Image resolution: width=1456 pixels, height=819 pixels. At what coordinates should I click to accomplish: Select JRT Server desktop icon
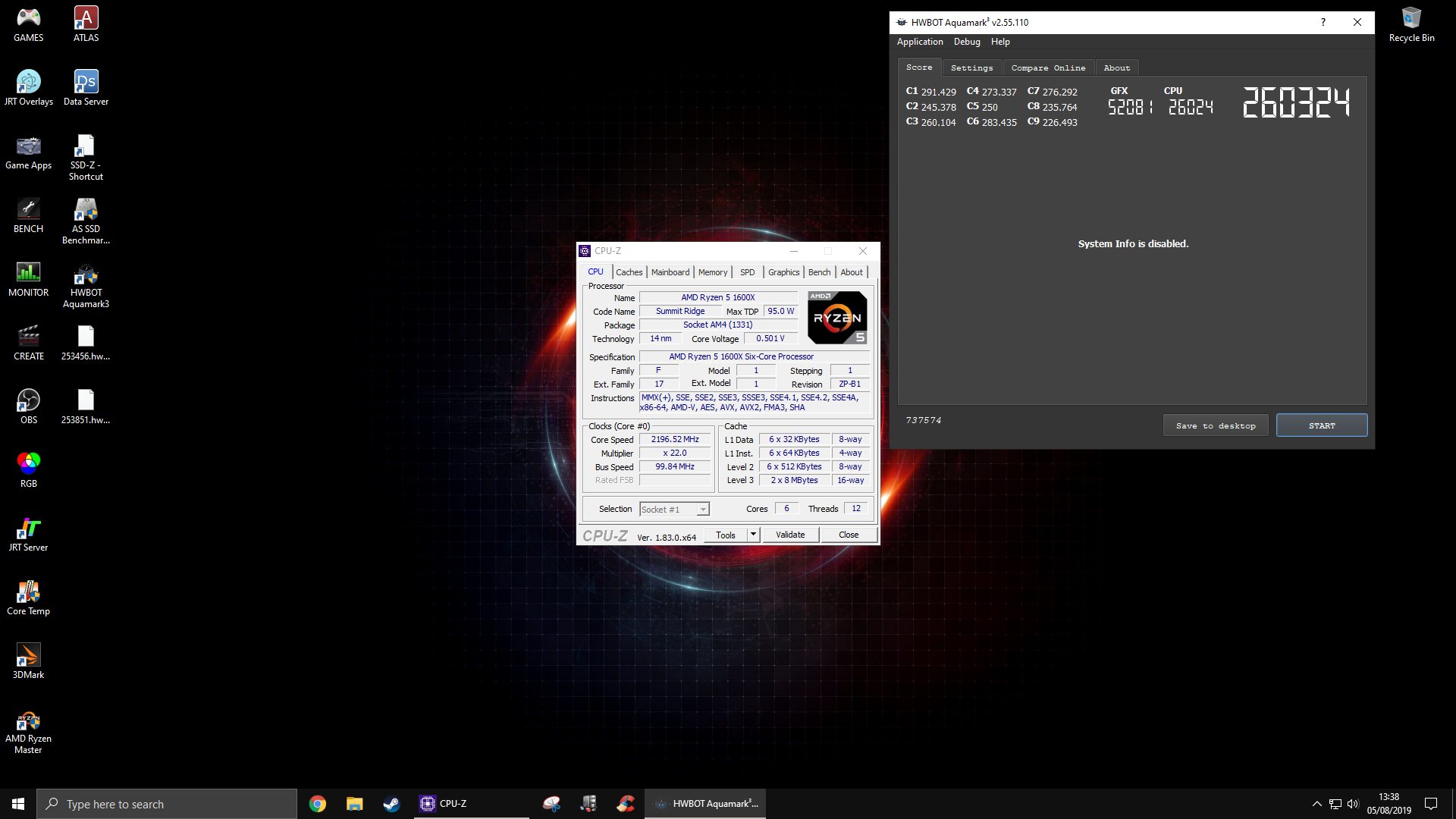point(29,534)
